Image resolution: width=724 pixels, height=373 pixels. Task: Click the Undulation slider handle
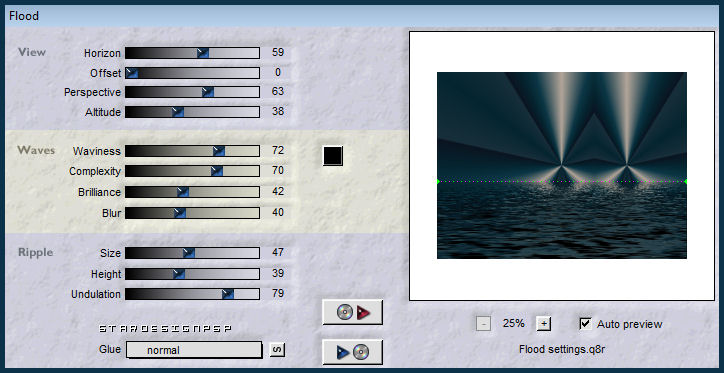pos(228,294)
